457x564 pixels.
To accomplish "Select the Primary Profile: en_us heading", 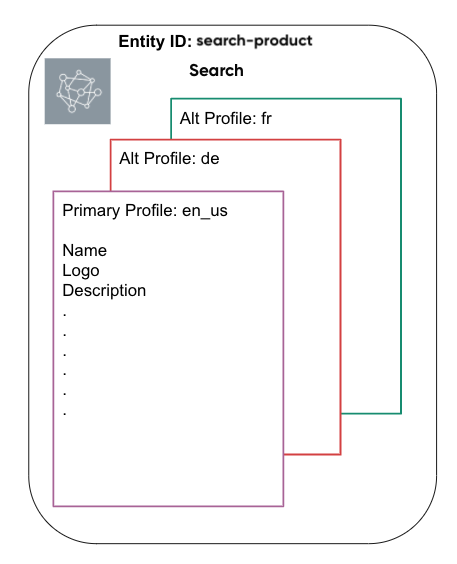I will tap(145, 211).
